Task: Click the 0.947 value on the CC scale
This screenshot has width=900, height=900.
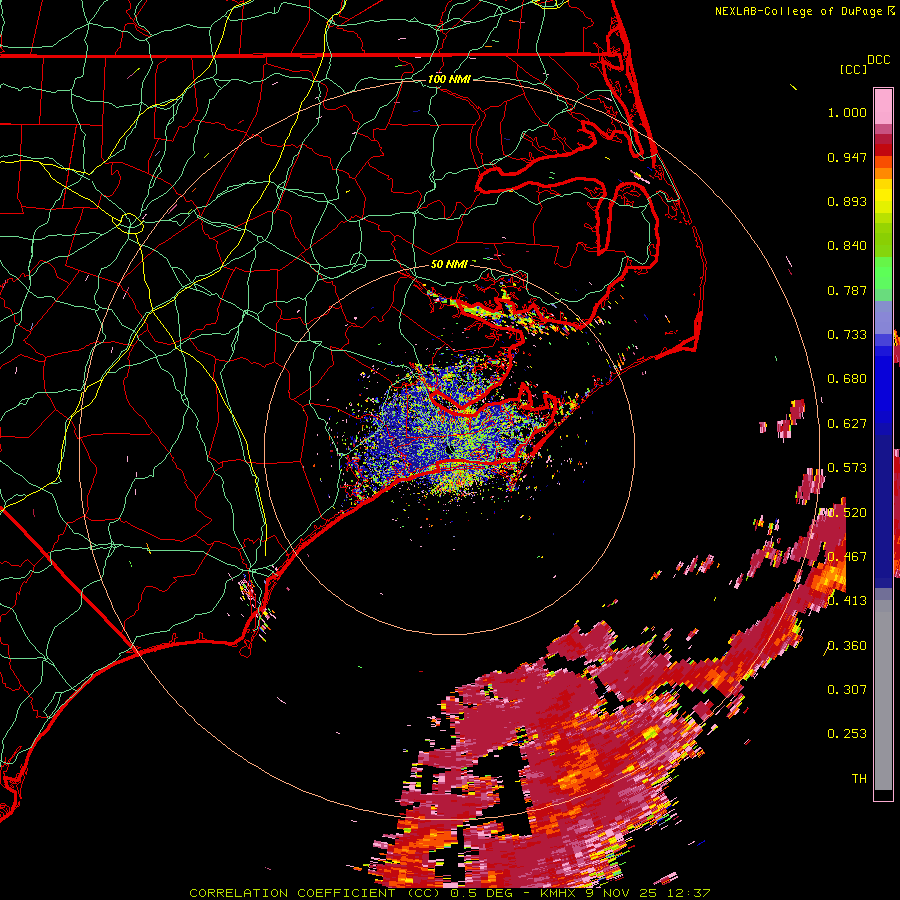Action: pyautogui.click(x=847, y=157)
